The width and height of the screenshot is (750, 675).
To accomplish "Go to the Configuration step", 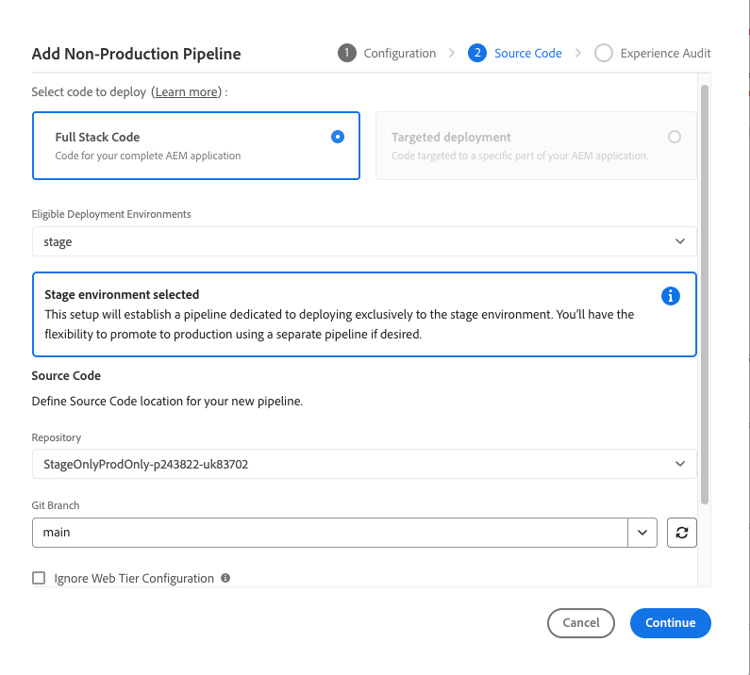I will coord(399,53).
